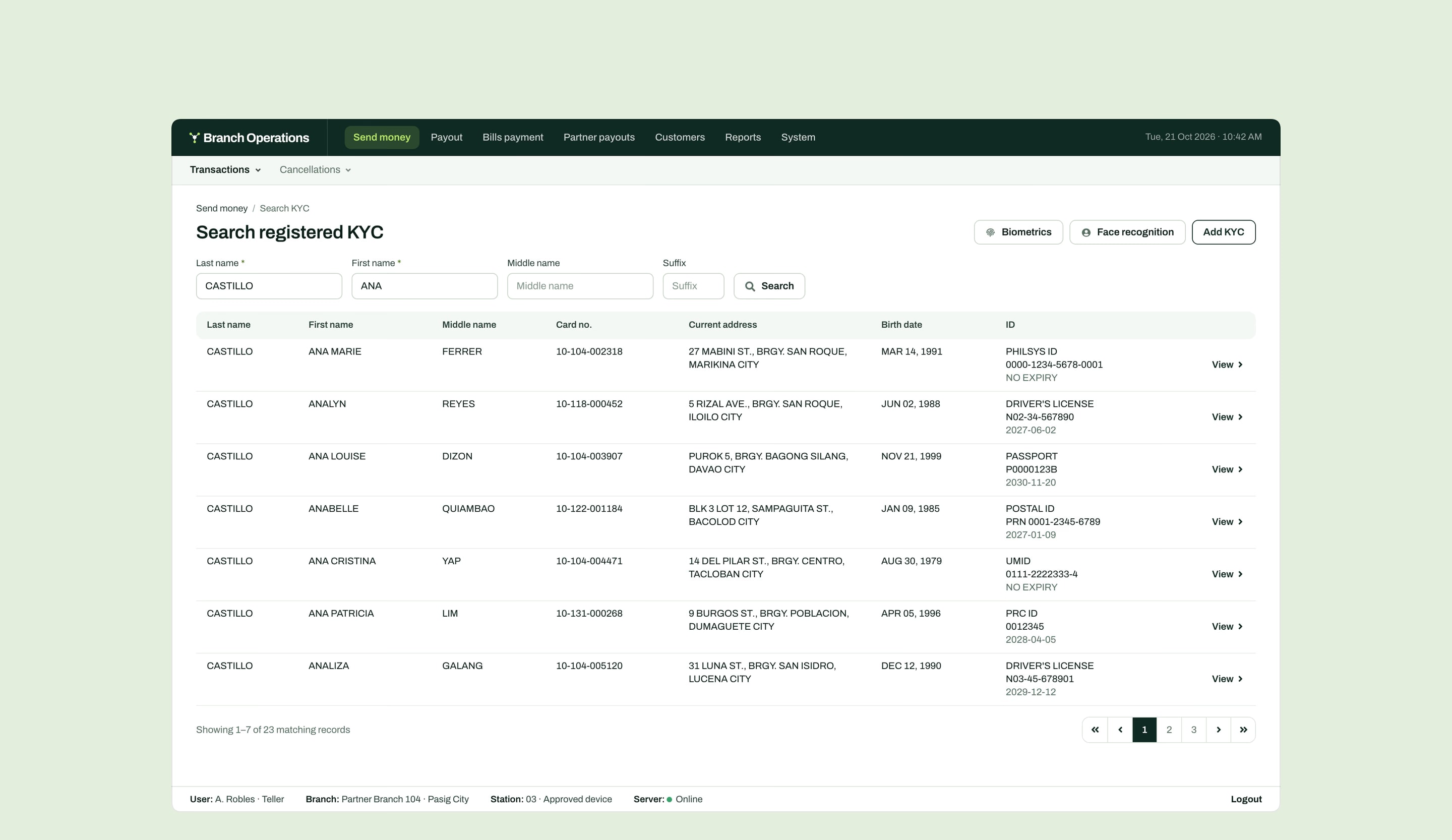1452x840 pixels.
Task: Go to first page of results
Action: (1095, 730)
